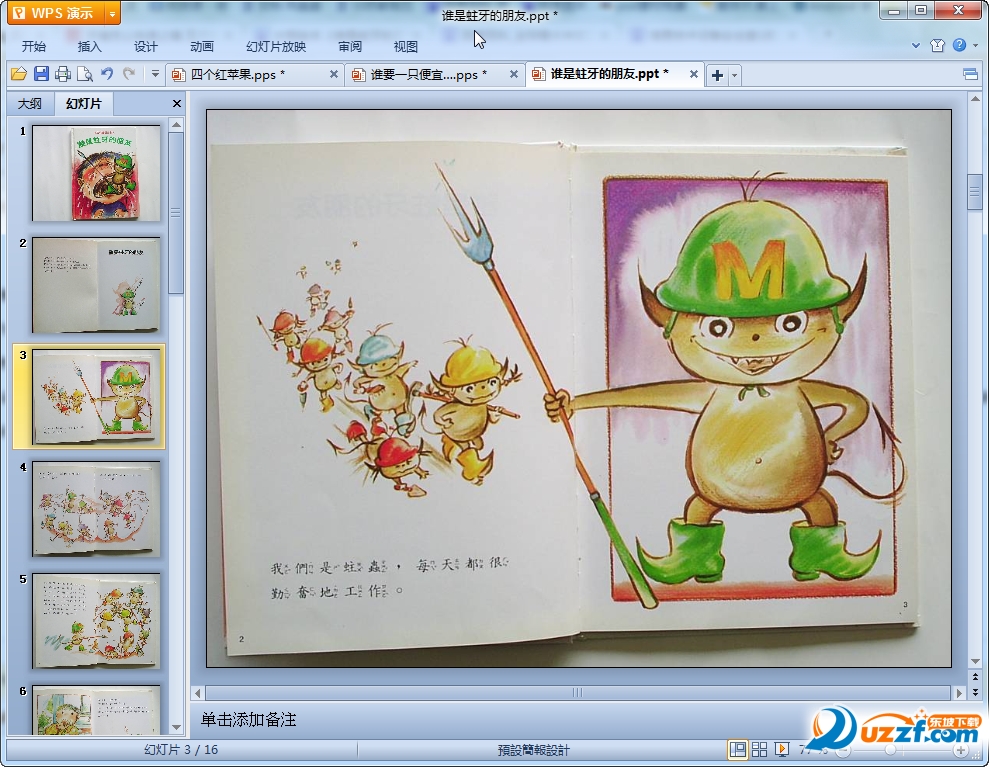Open the 动画 menu tab
This screenshot has height=767, width=989.
202,47
